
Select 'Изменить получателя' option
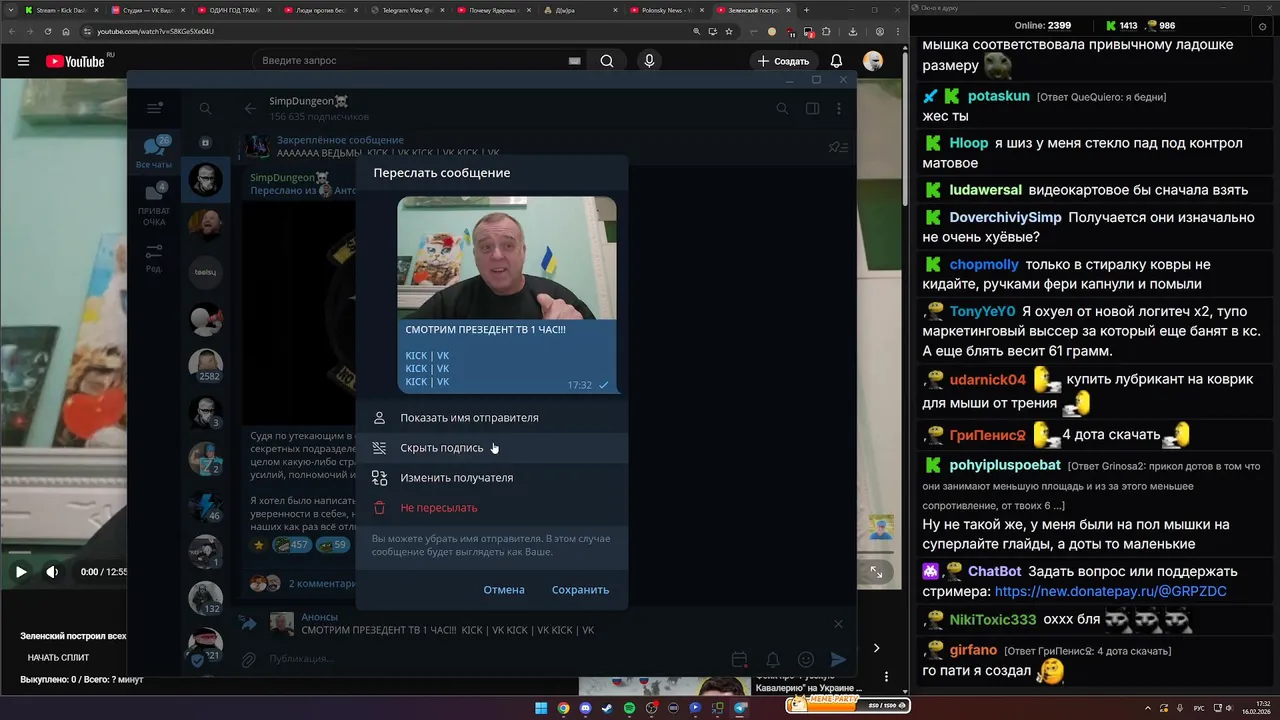491,478
